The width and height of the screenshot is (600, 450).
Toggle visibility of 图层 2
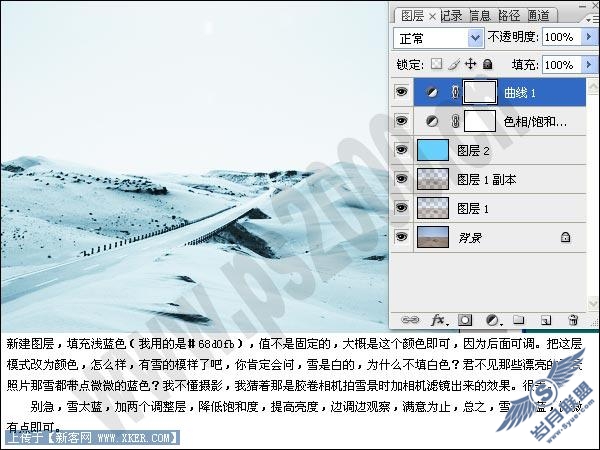point(401,150)
